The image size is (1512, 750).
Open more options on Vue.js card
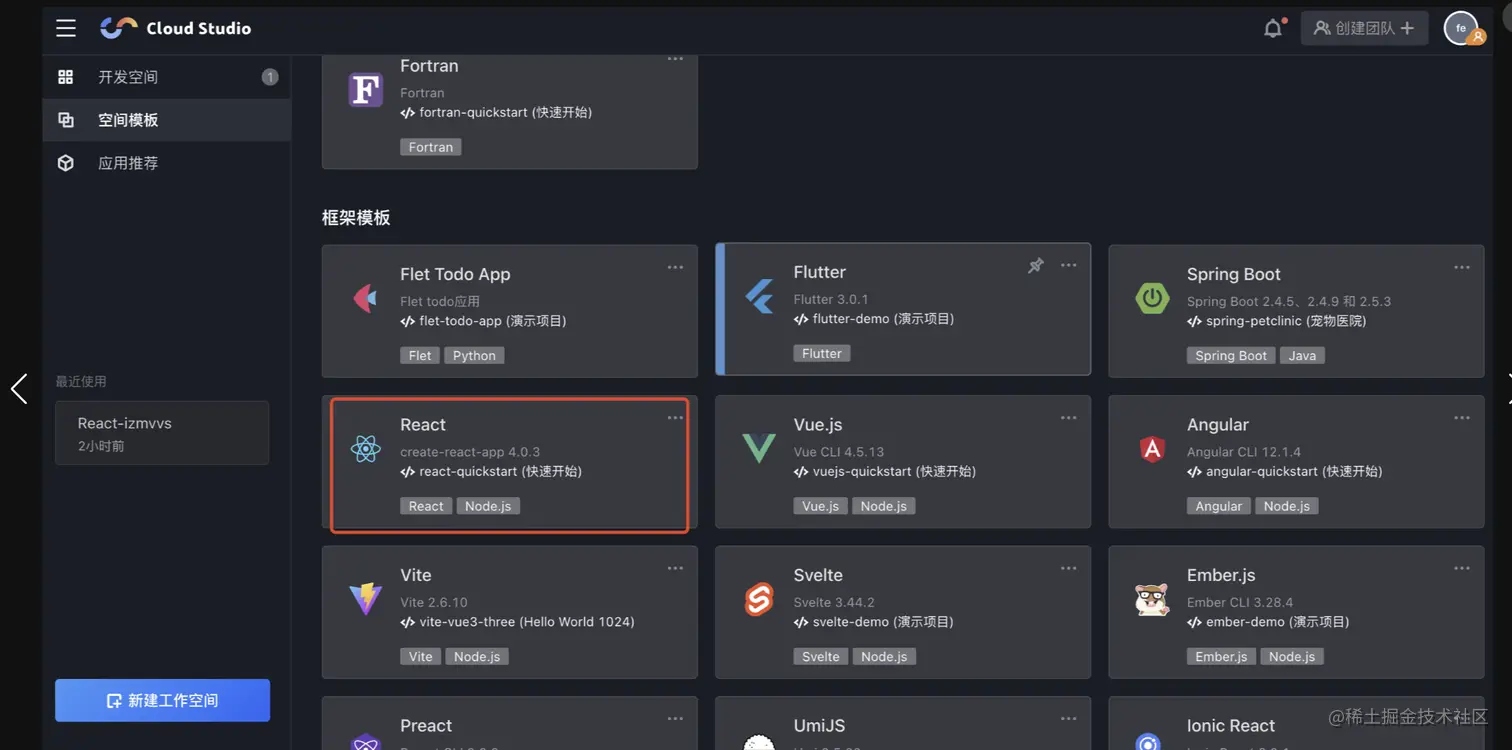[1068, 418]
